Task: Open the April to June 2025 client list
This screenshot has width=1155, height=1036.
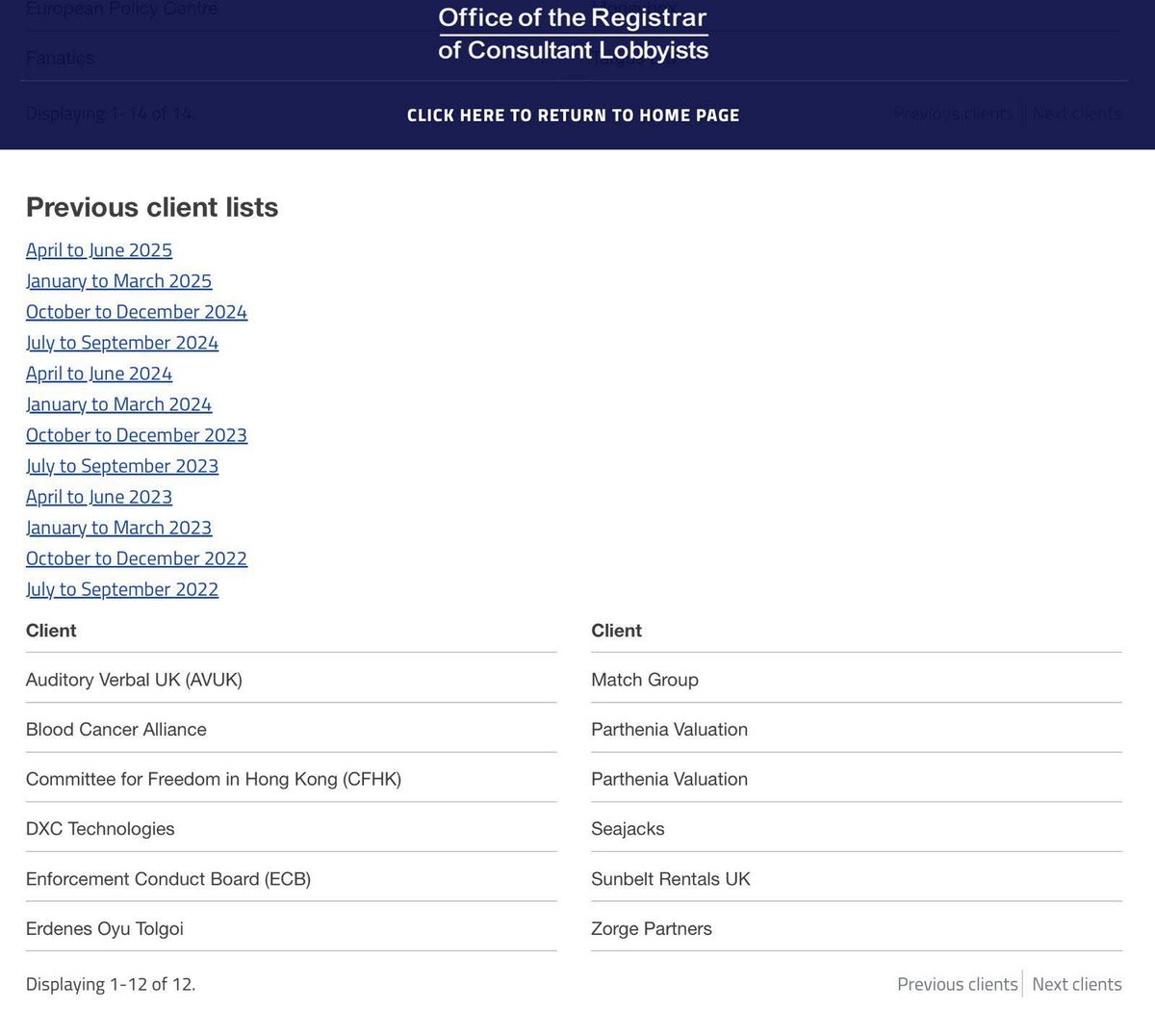Action: (x=99, y=250)
